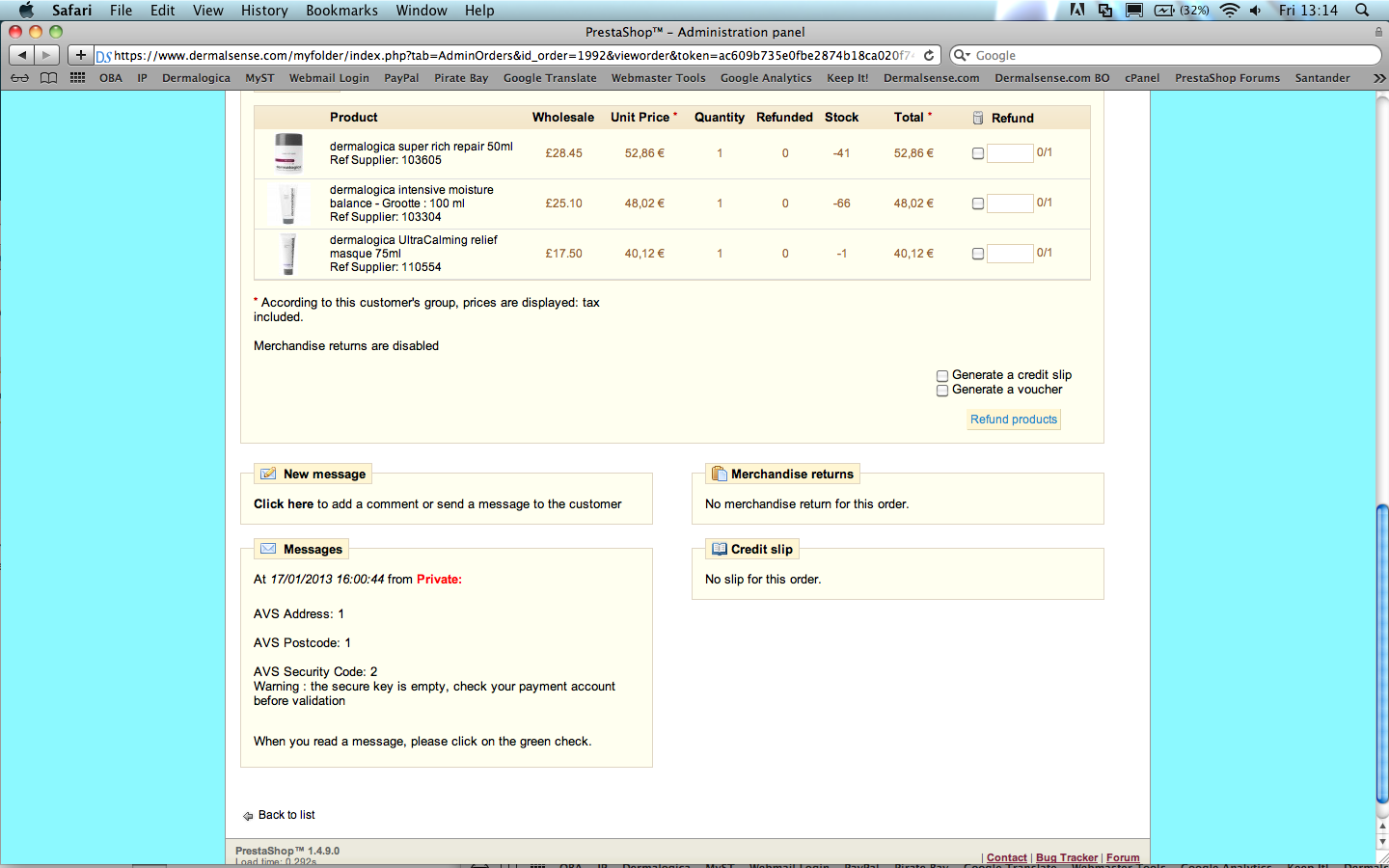1389x868 pixels.
Task: Open the Bookmarks menu
Action: 342,11
